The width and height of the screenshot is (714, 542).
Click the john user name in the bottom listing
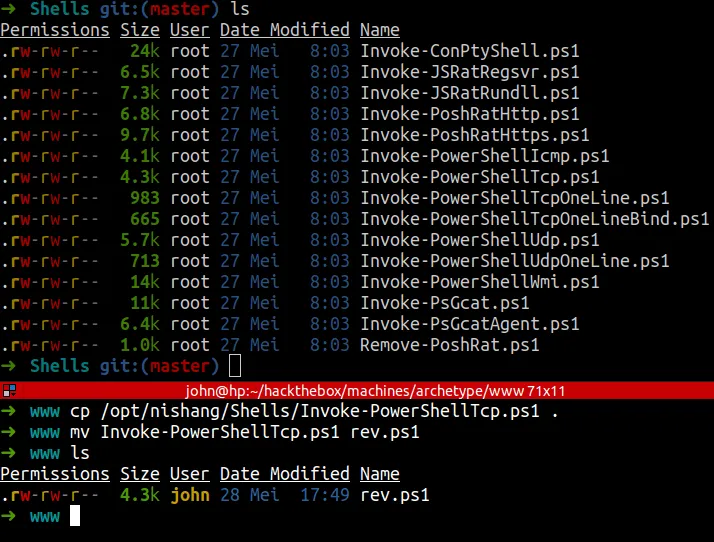pos(190,495)
